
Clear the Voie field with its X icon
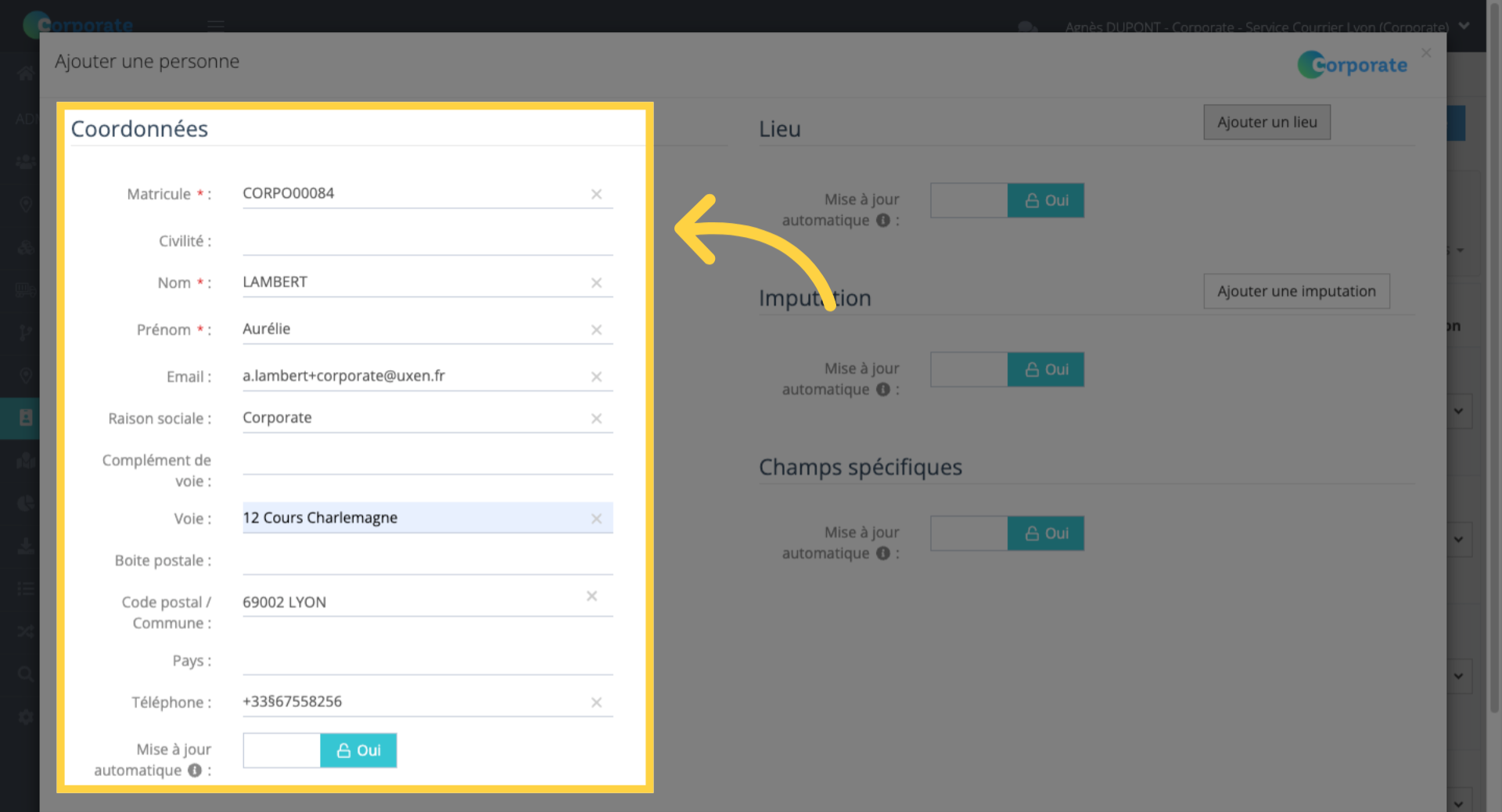[596, 519]
